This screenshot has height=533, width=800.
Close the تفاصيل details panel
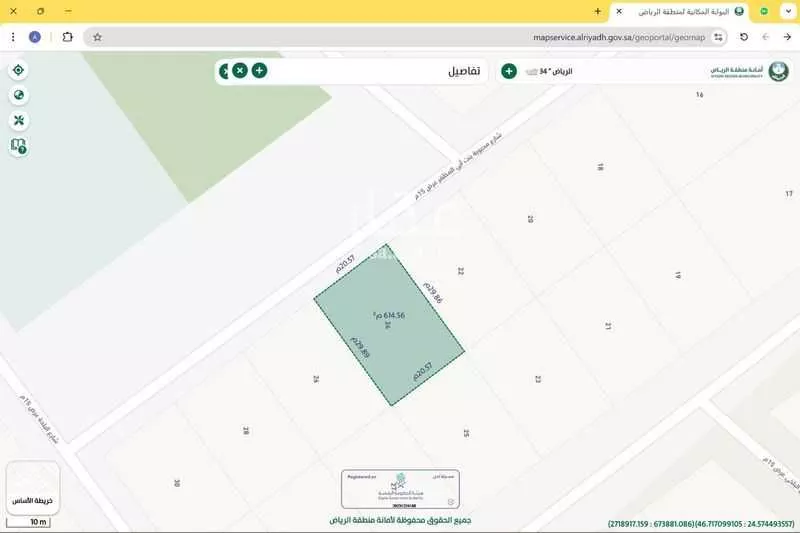tap(240, 71)
